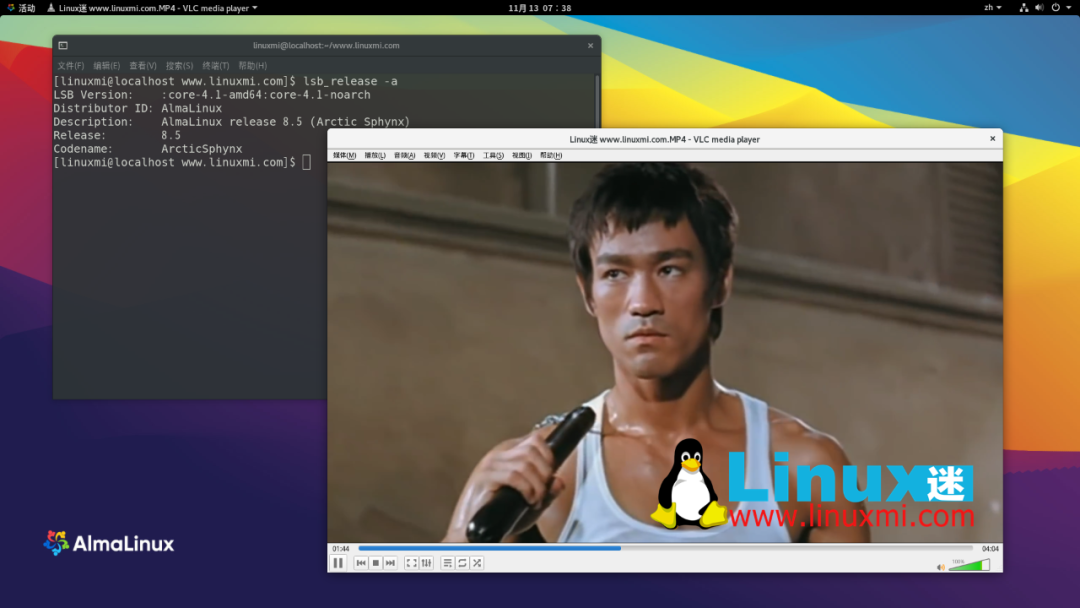Screen dimensions: 1080x608
Task: Show the VLC playlist
Action: coord(448,563)
